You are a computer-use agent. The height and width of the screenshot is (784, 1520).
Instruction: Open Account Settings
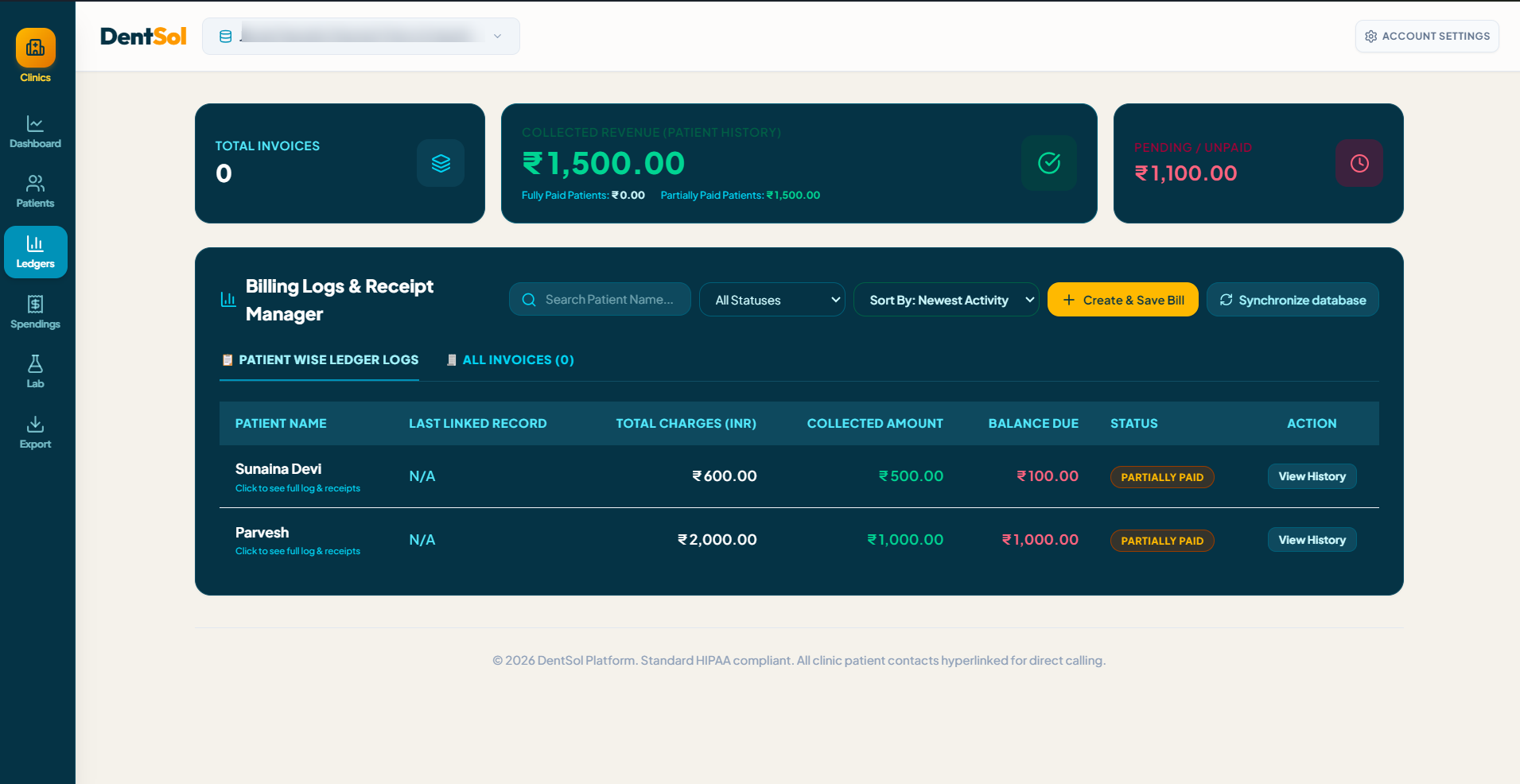point(1427,37)
